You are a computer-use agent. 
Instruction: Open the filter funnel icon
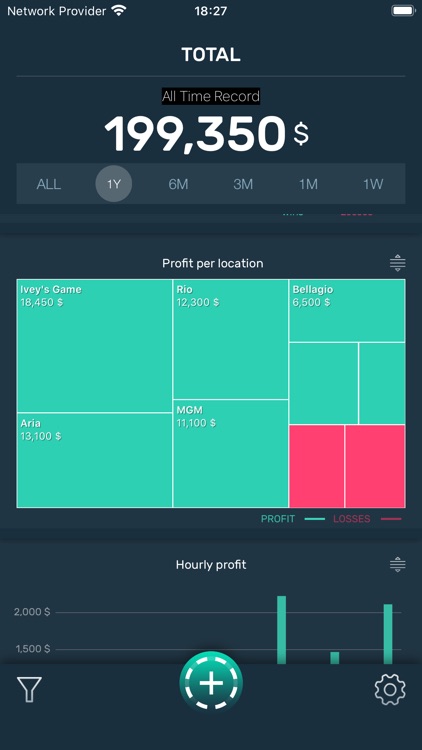click(29, 689)
